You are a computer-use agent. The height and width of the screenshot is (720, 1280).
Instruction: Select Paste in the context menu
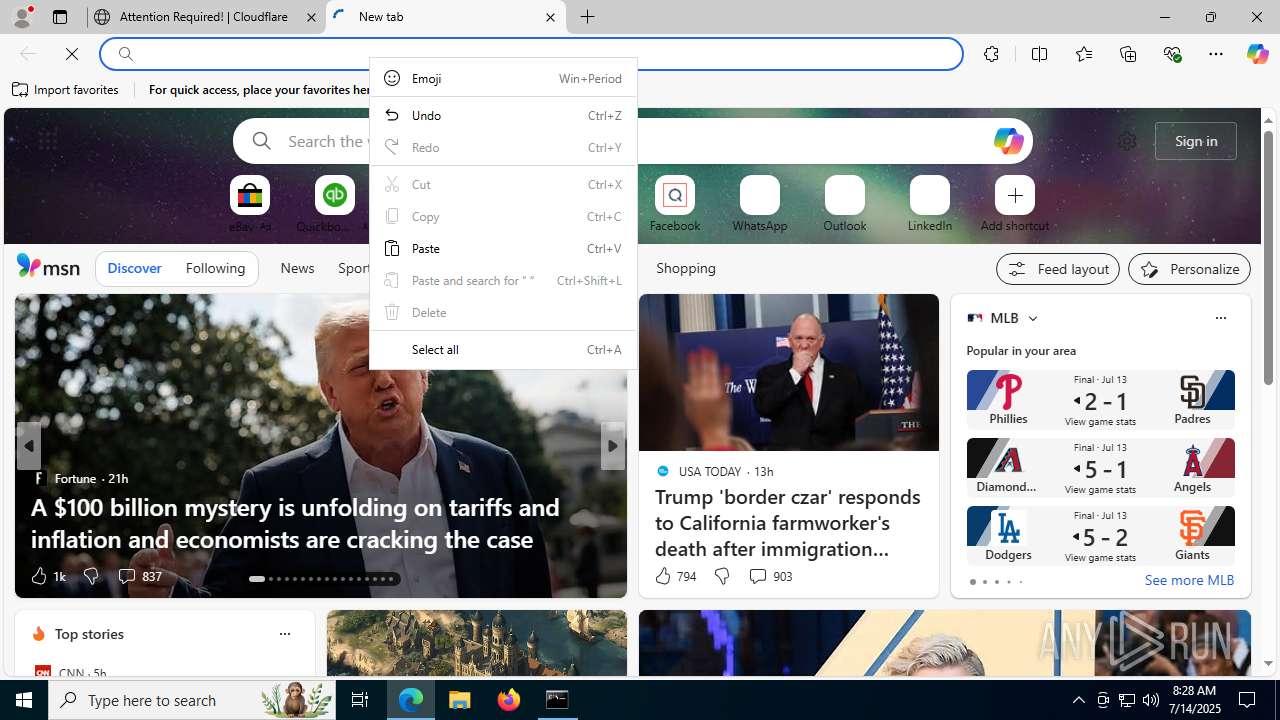tap(503, 248)
